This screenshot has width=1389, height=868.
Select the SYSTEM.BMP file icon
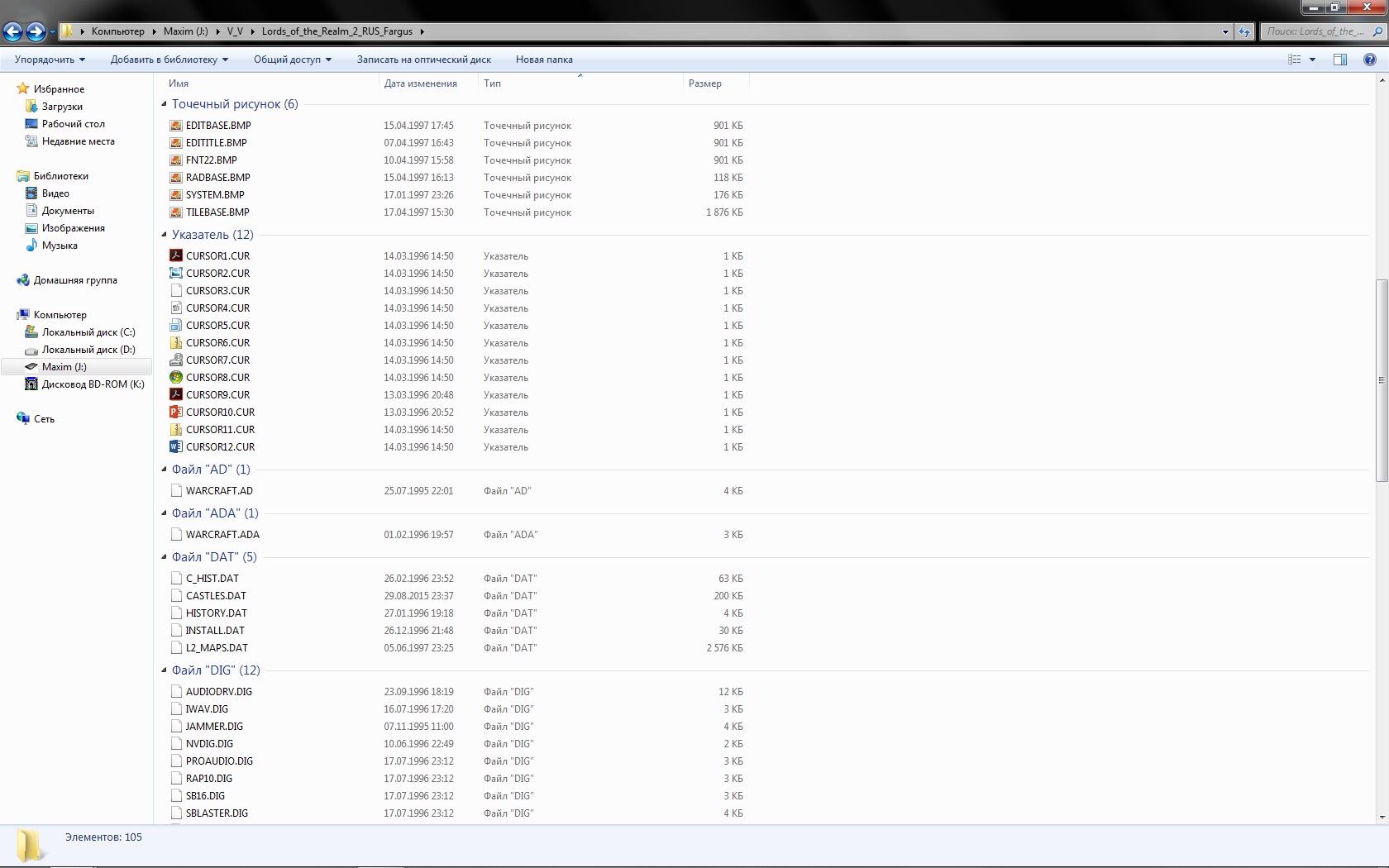176,195
